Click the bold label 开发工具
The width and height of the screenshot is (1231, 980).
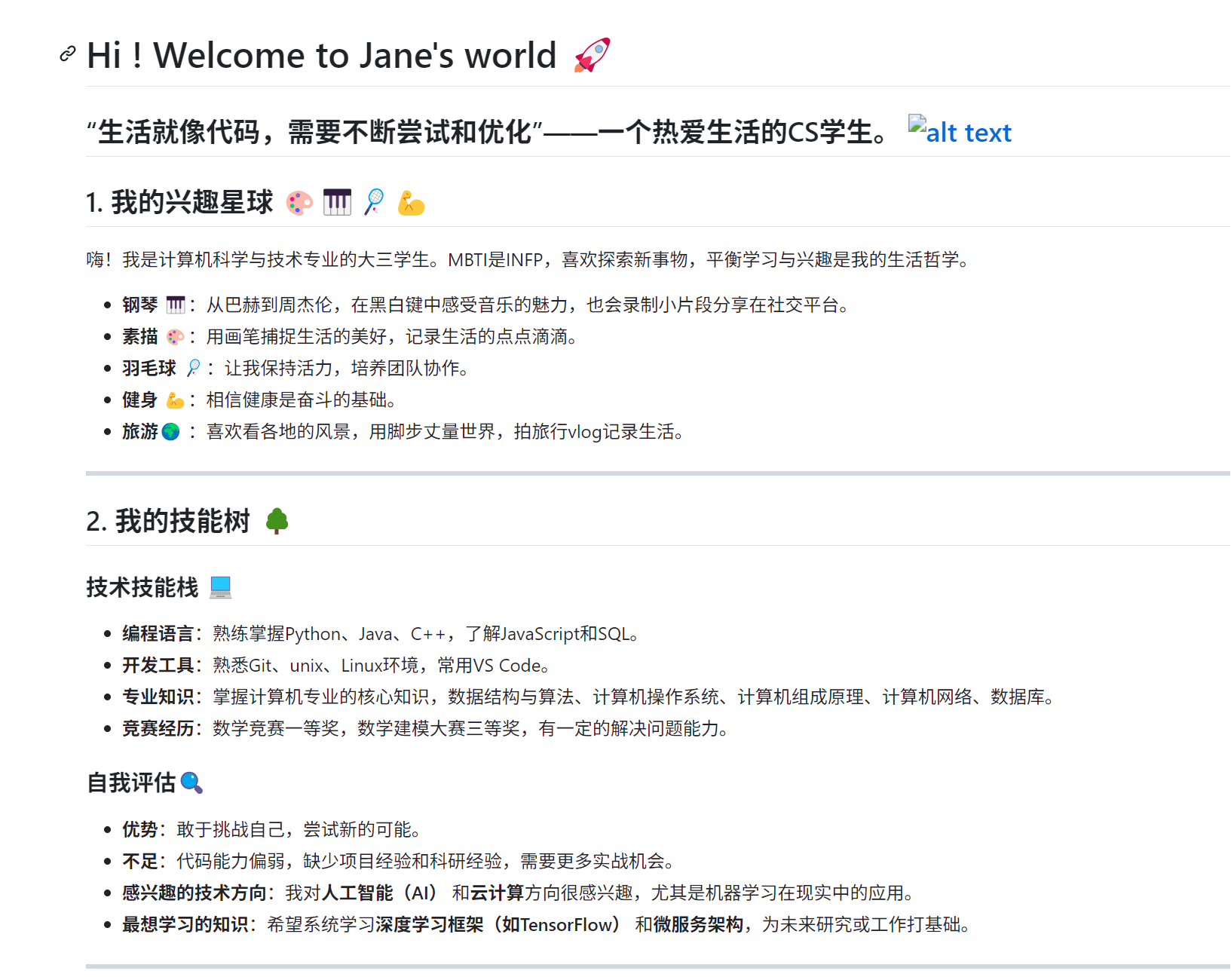point(158,665)
